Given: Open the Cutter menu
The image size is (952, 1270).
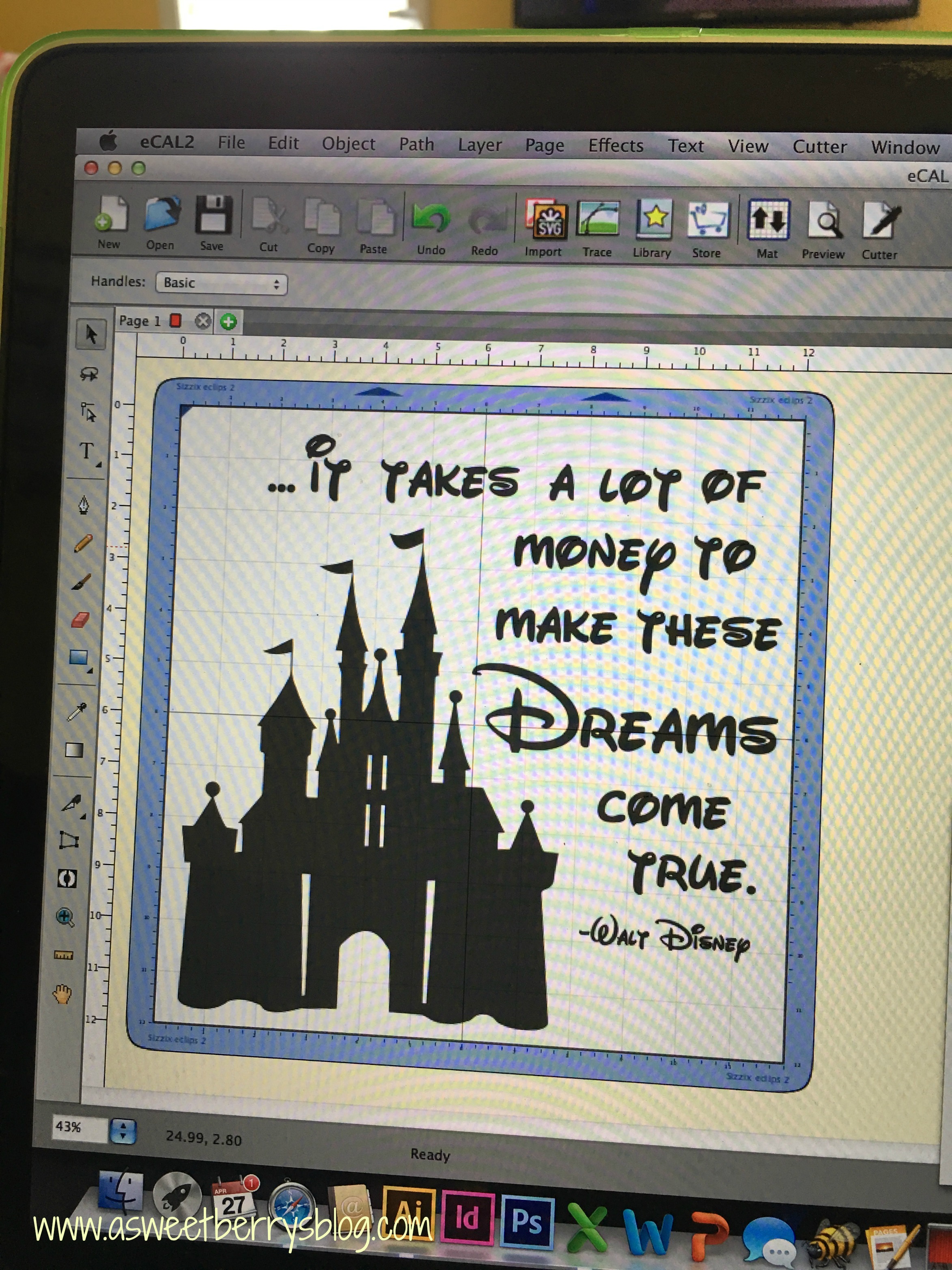Looking at the screenshot, I should pyautogui.click(x=819, y=147).
